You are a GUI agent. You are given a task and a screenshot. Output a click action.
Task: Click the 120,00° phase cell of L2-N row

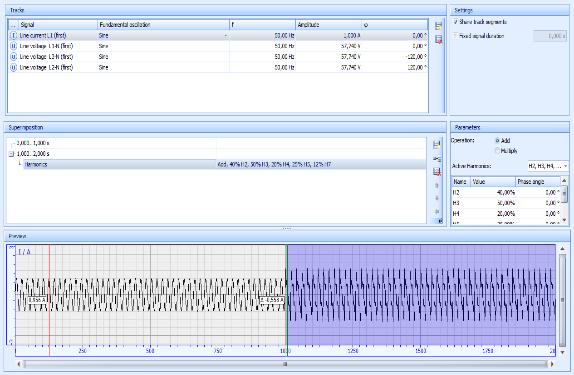pos(395,67)
